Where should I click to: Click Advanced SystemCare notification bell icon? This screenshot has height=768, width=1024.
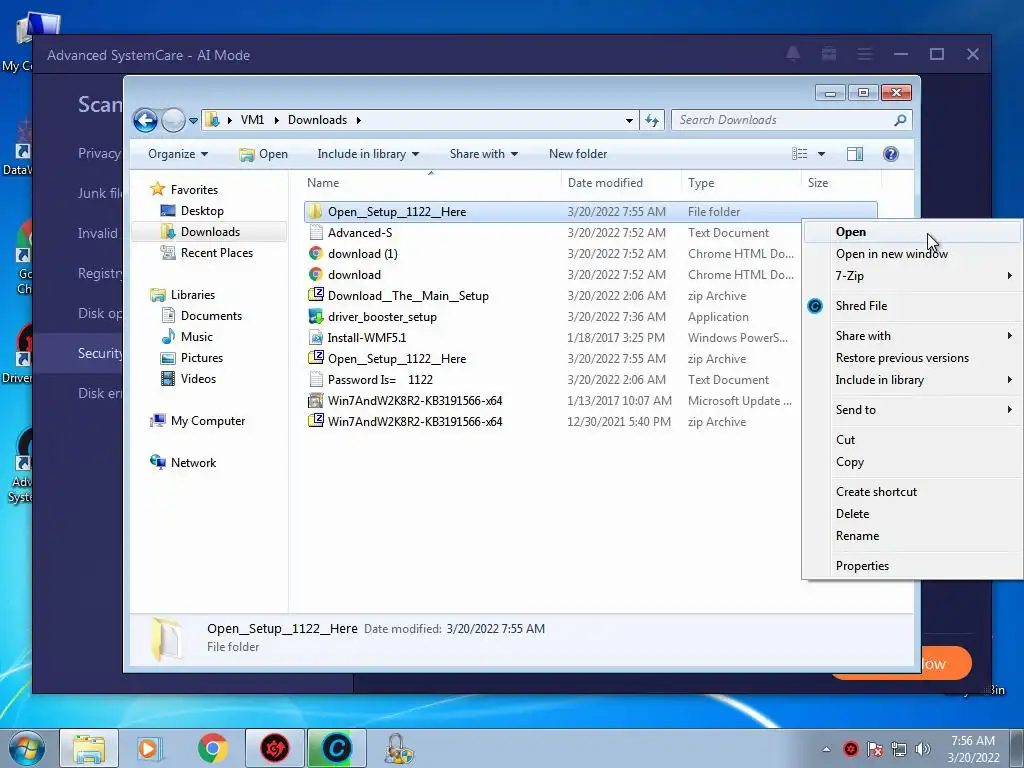tap(793, 54)
